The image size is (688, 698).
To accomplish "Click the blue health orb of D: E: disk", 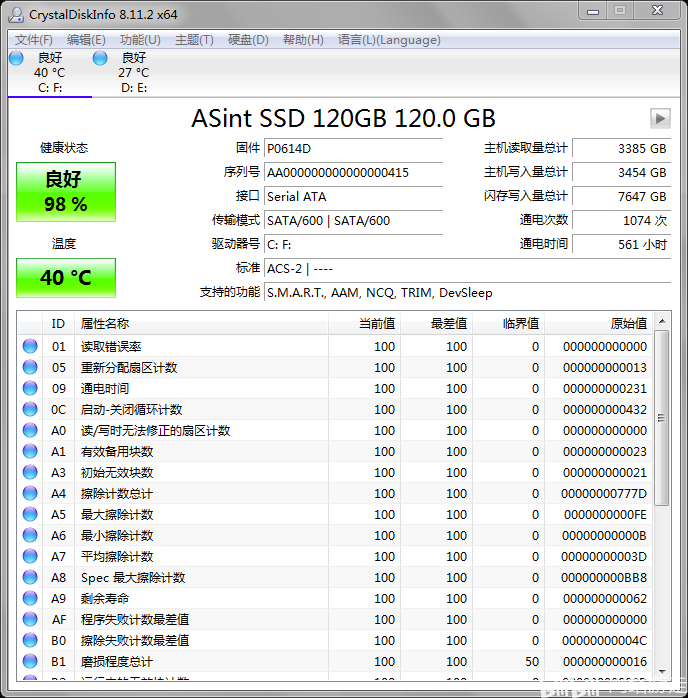I will pos(100,58).
